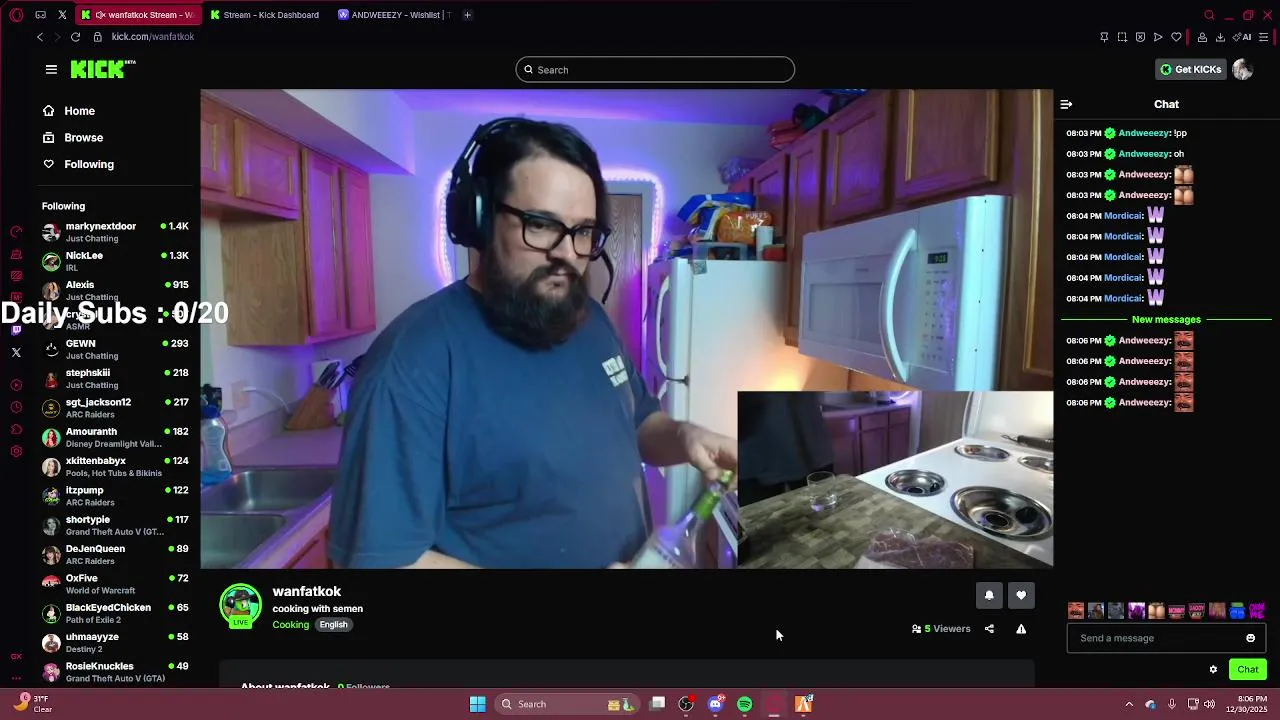Open the emoji picker in chat

click(1250, 638)
